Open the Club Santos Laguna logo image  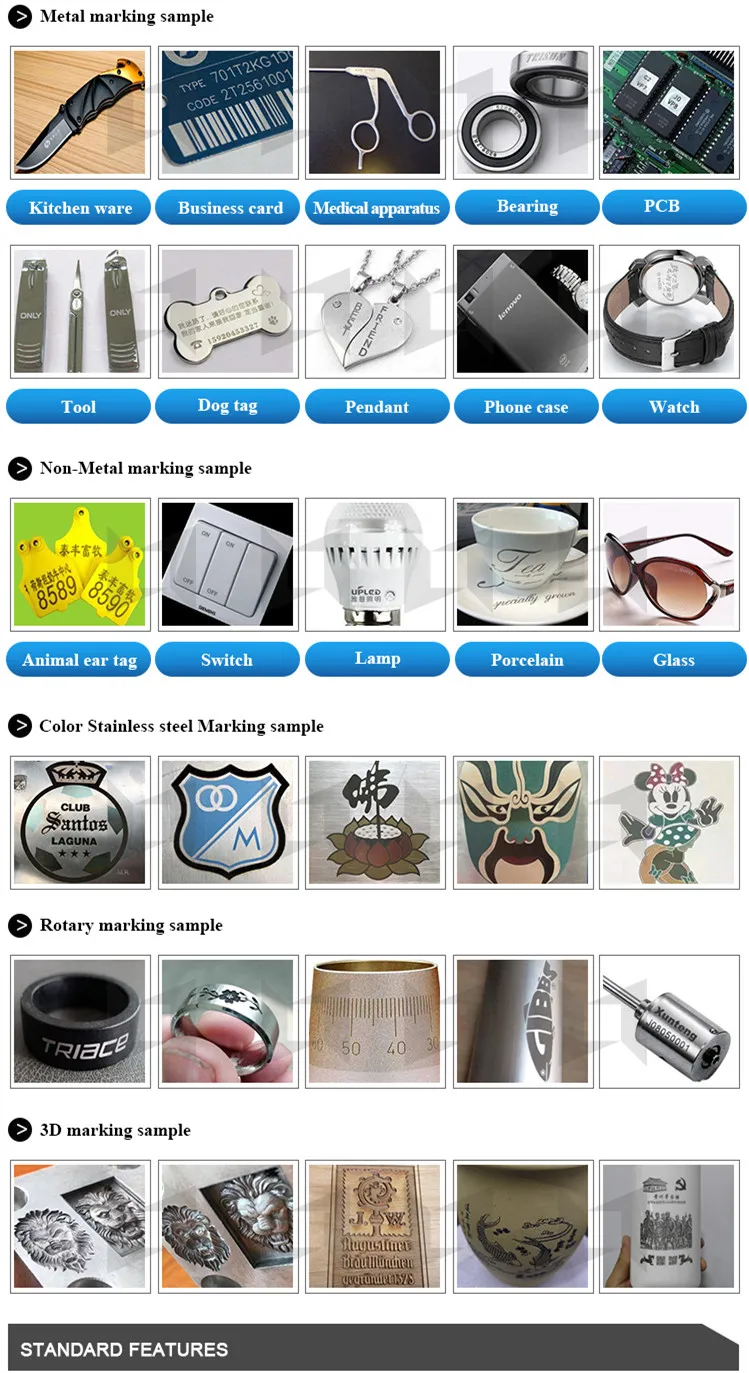(x=80, y=822)
